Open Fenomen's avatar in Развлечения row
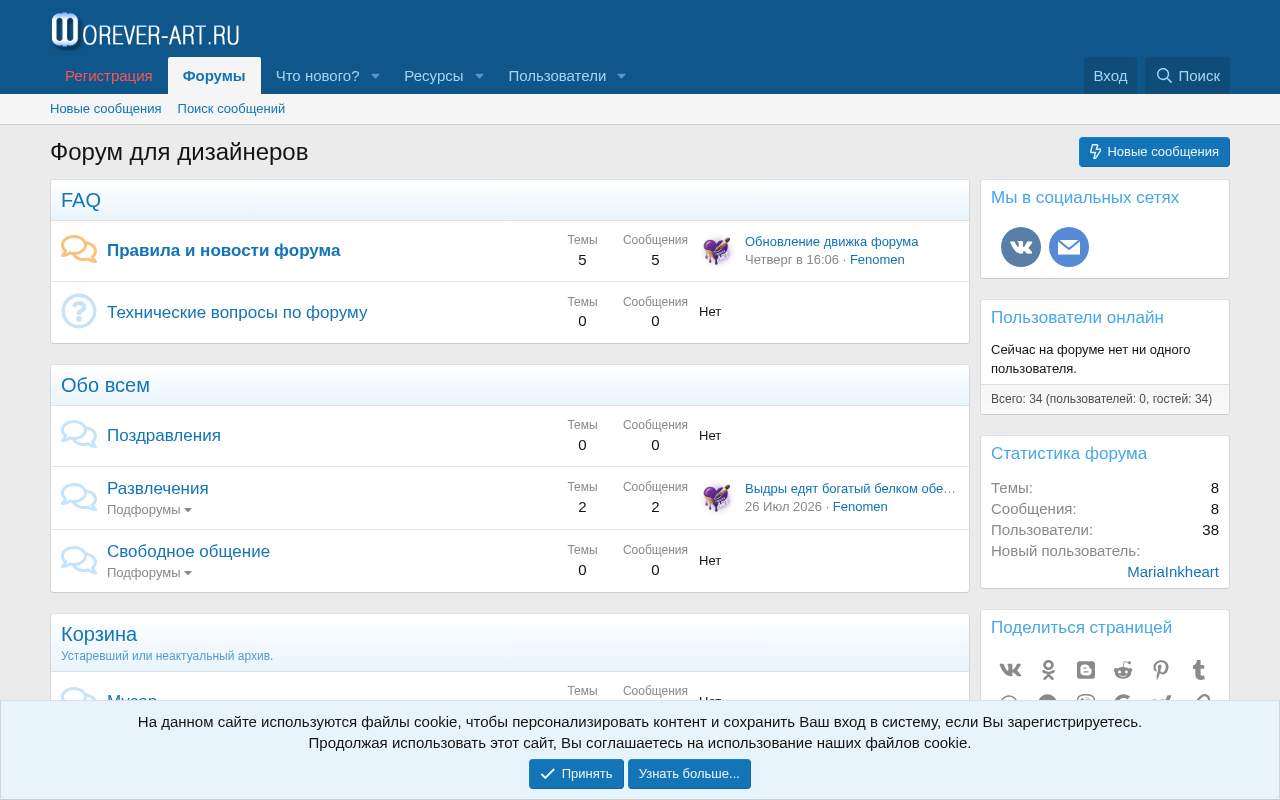The width and height of the screenshot is (1280, 800). [x=716, y=497]
